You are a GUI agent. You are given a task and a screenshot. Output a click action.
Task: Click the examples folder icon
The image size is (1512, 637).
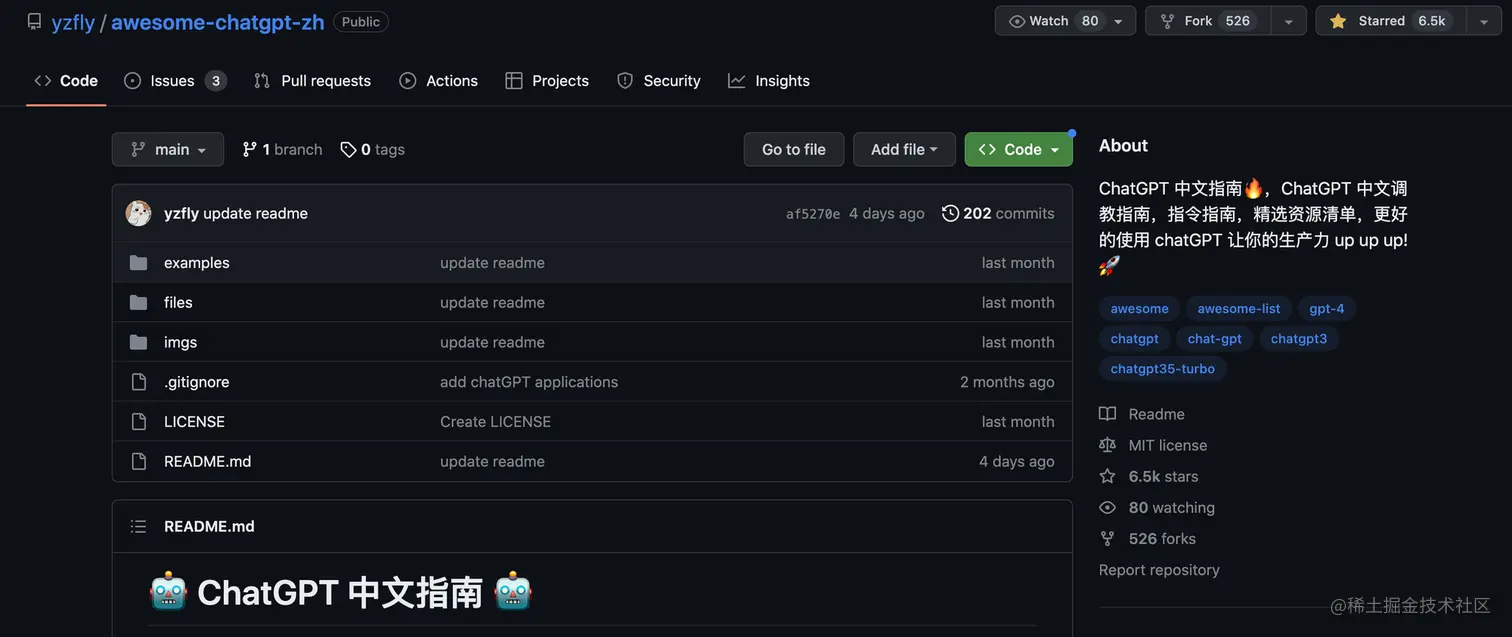coord(139,263)
